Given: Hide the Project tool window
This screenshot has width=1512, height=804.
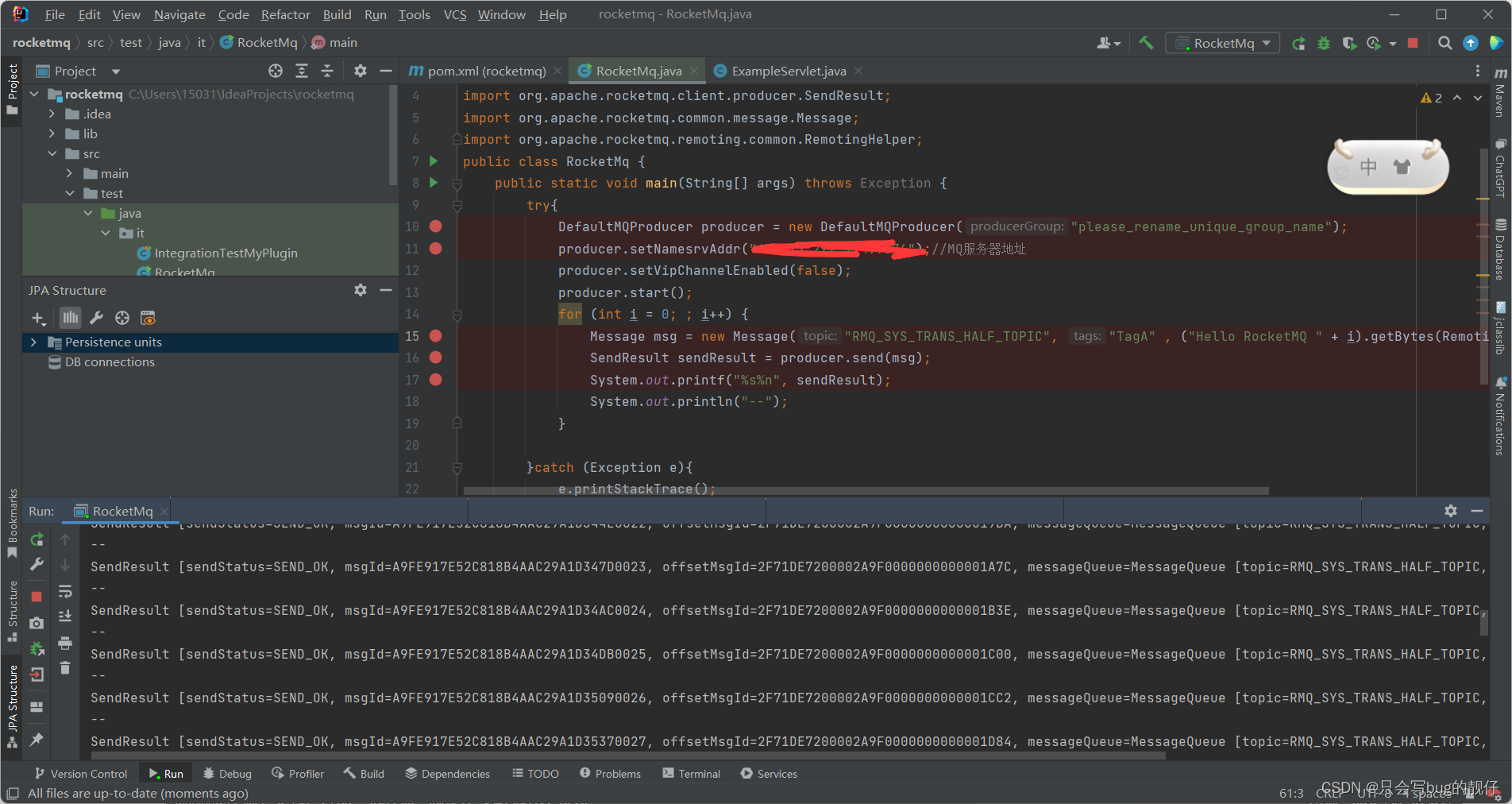Looking at the screenshot, I should tap(386, 71).
